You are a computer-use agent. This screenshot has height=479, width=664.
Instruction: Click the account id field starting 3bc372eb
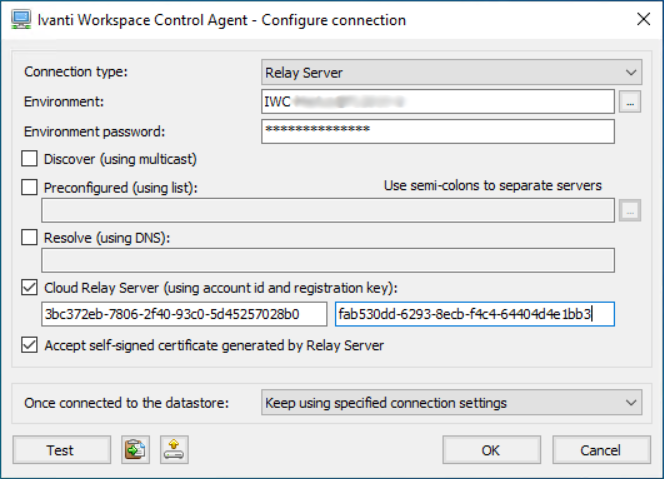[184, 315]
